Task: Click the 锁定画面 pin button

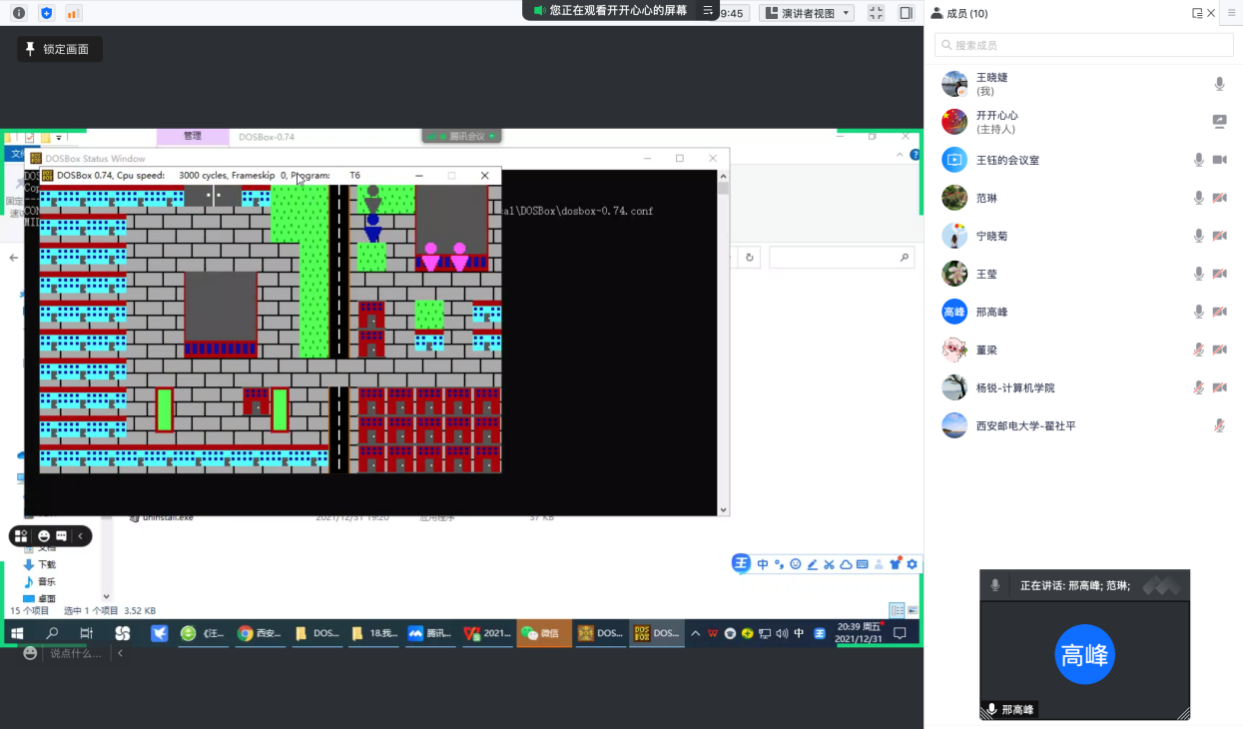Action: tap(59, 49)
